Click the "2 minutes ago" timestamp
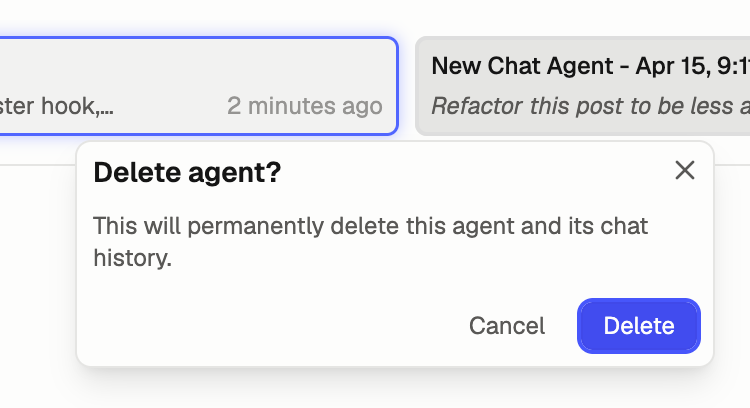 [304, 105]
